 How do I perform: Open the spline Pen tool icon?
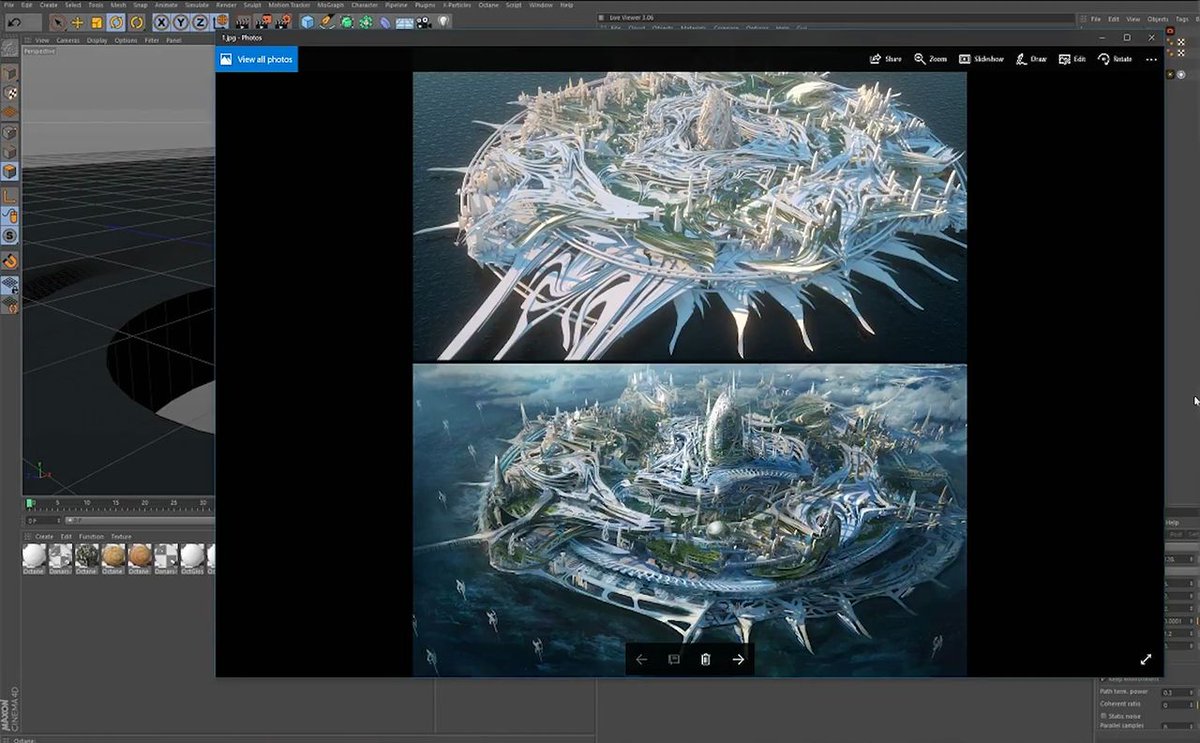[326, 22]
